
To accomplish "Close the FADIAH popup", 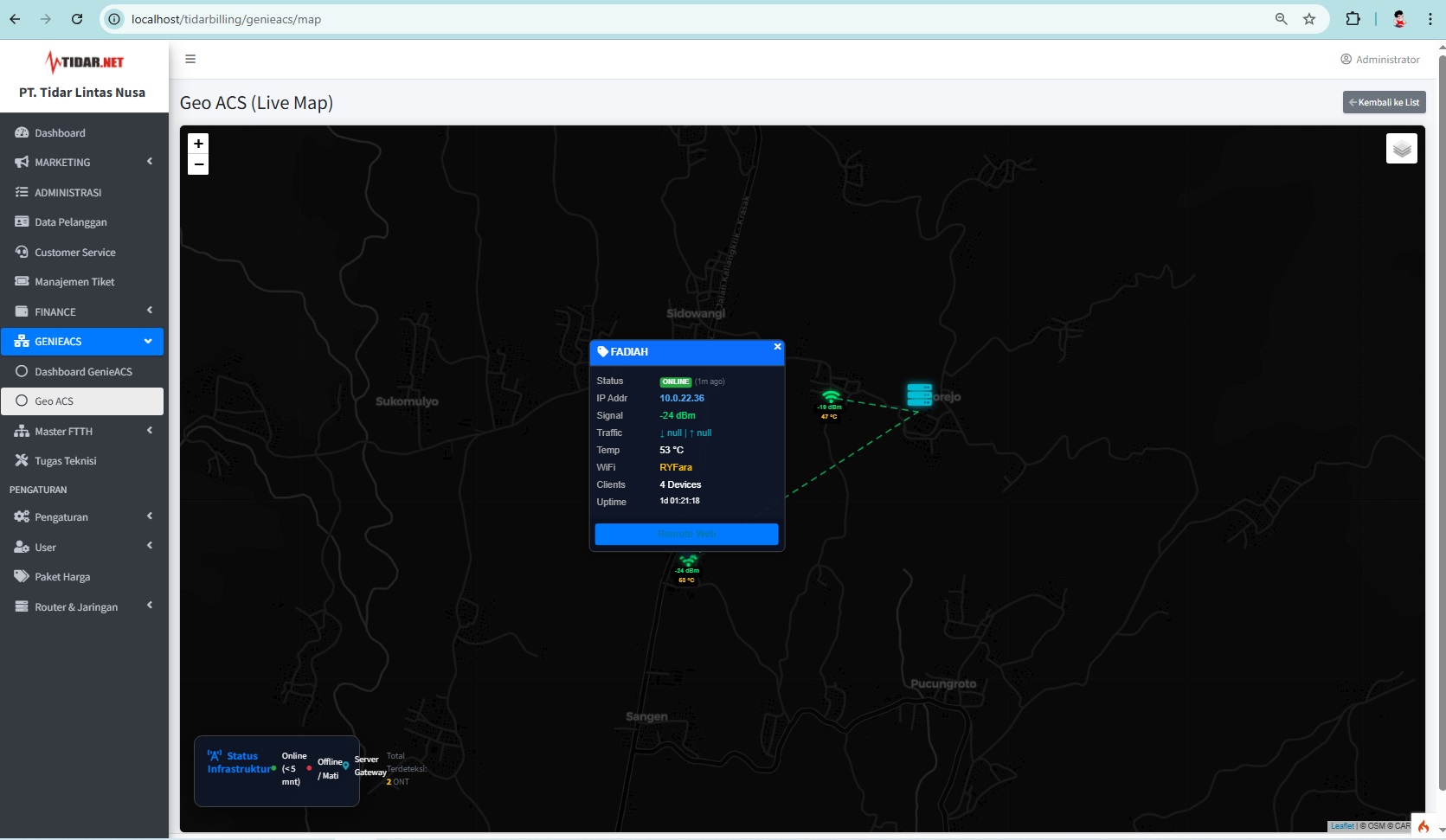I will (x=777, y=347).
